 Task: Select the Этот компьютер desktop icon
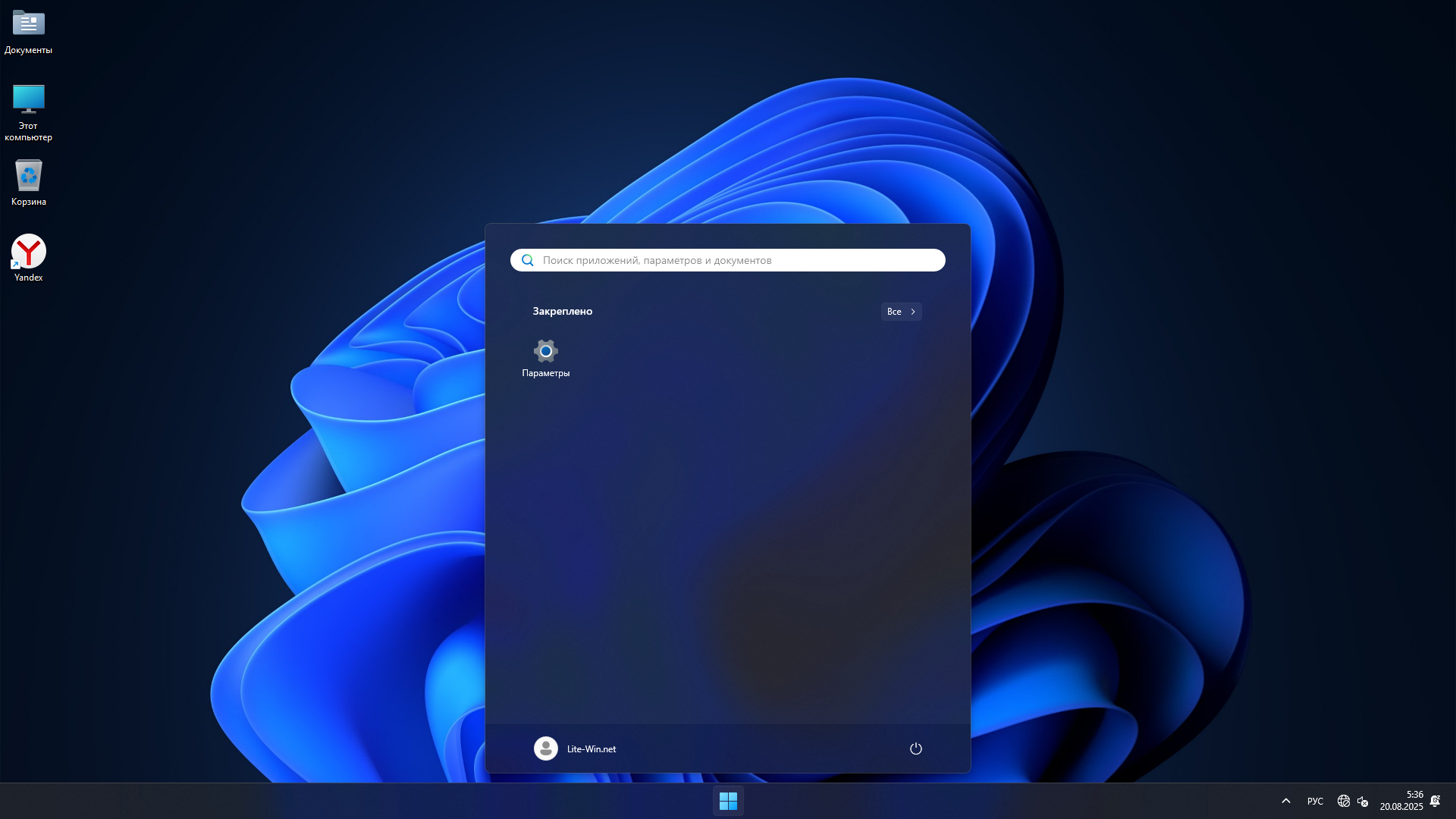tap(29, 99)
